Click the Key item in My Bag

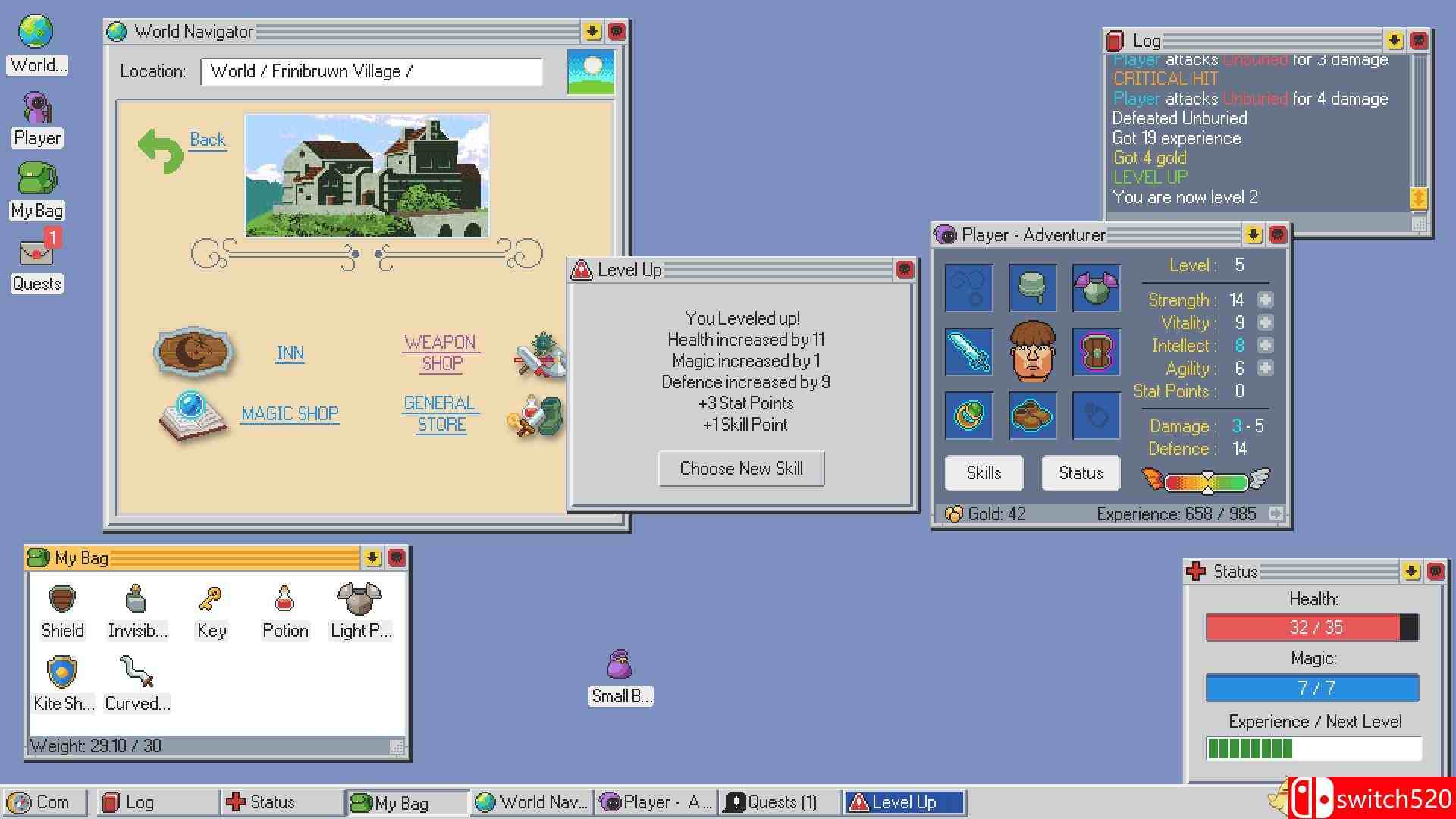click(x=210, y=600)
